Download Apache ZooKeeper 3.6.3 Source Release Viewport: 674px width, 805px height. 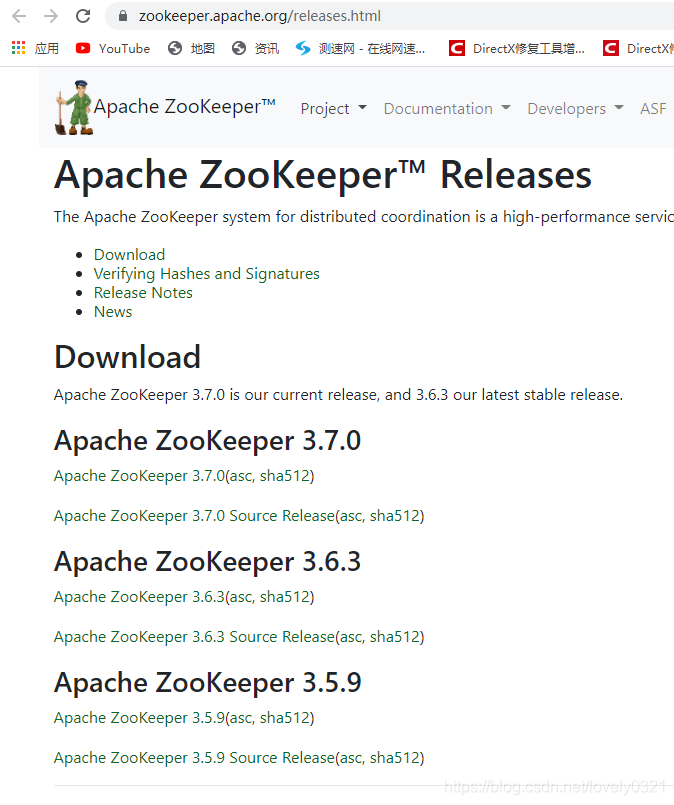coord(194,637)
